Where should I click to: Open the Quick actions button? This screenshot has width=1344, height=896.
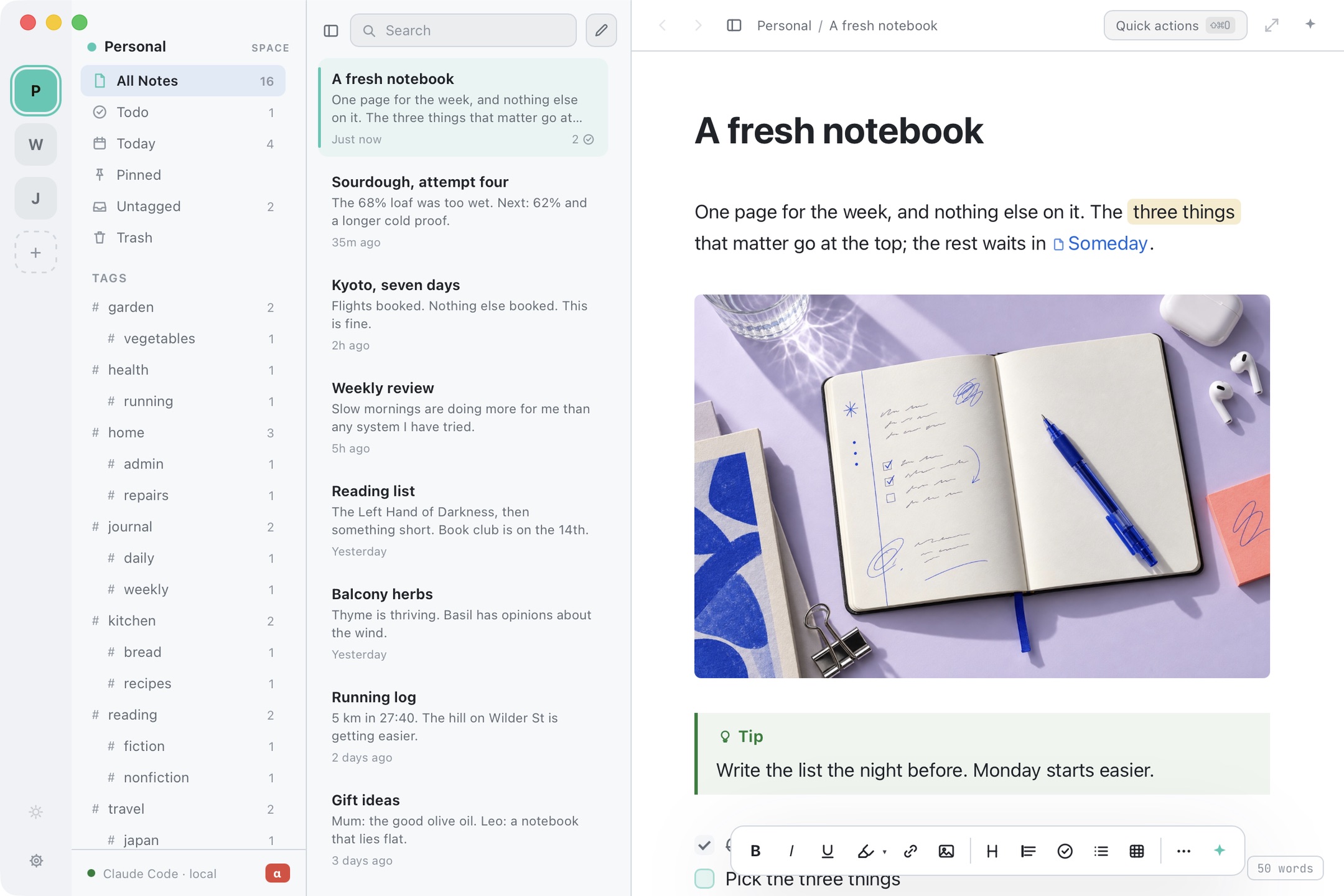click(1175, 26)
